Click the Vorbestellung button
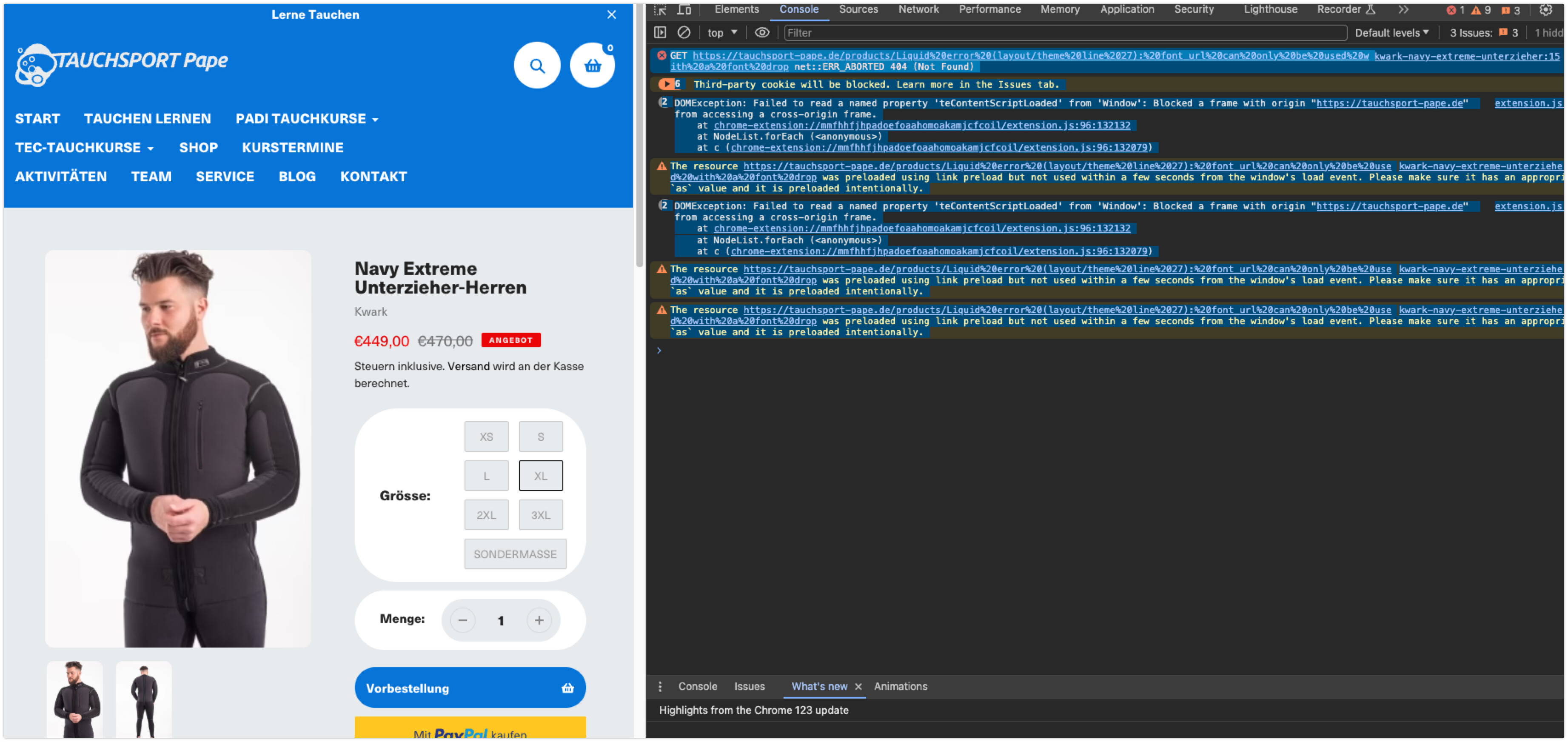 tap(469, 688)
